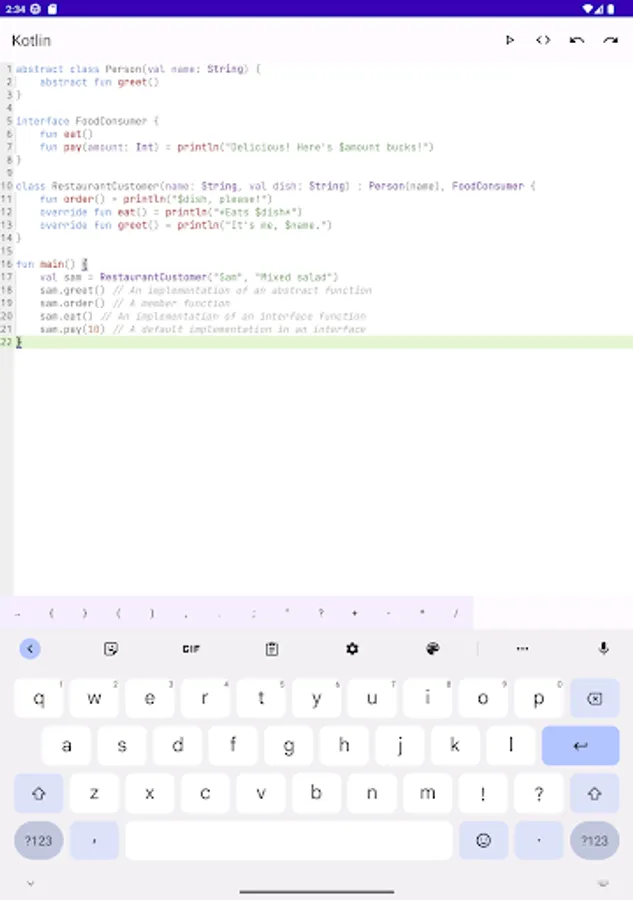Insert plus sign from symbol bar
The image size is (633, 900).
coord(355,613)
